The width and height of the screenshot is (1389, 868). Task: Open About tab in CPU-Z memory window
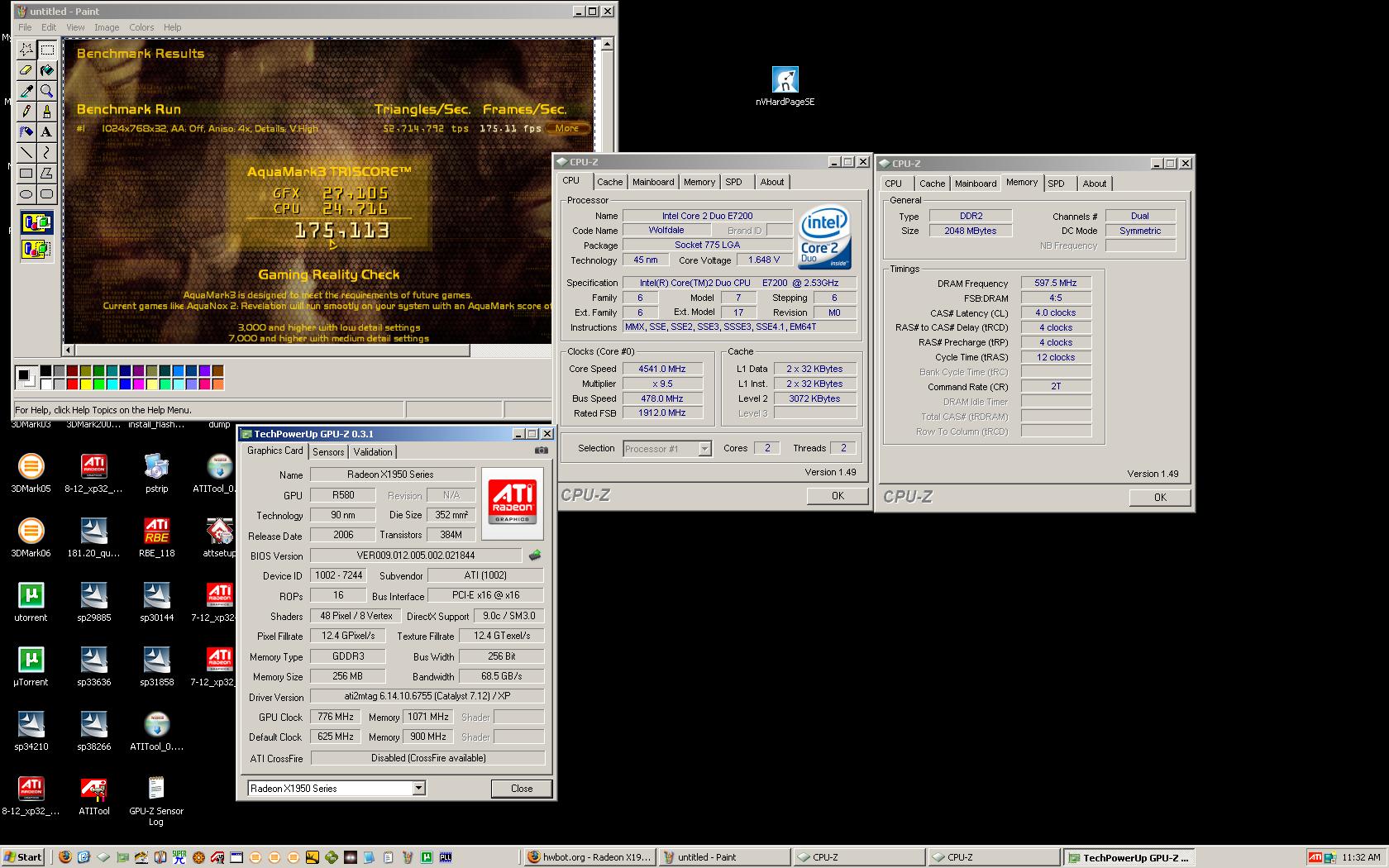(1095, 184)
